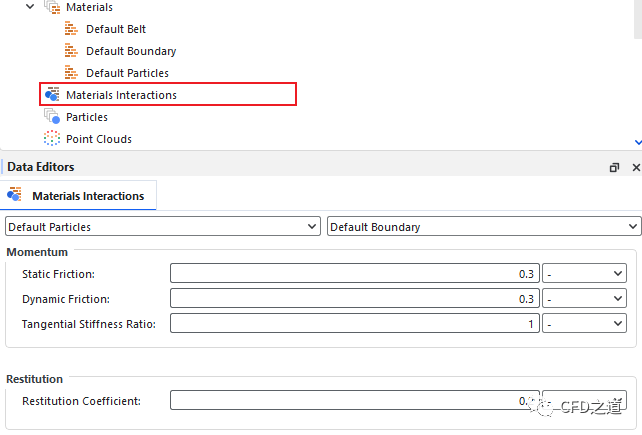This screenshot has height=435, width=642.
Task: Click the Restitution Coefficient value field
Action: click(x=354, y=400)
